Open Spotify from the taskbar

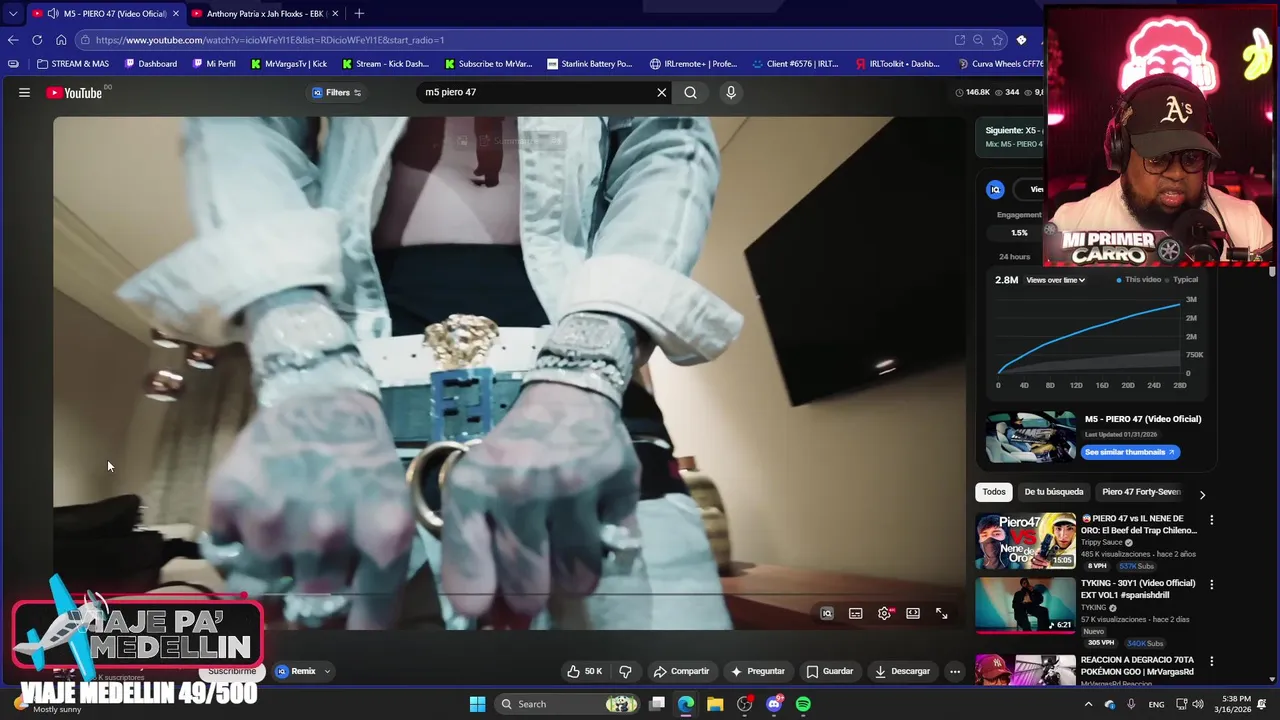(803, 704)
